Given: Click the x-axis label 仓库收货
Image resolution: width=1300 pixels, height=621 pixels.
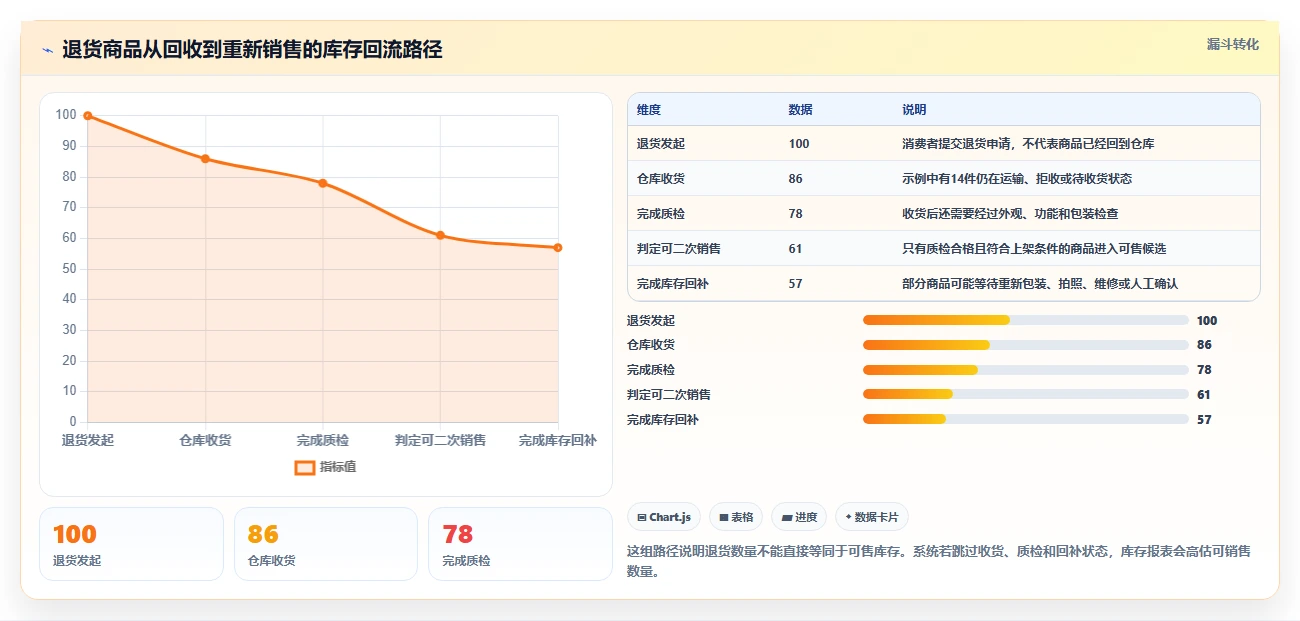Looking at the screenshot, I should 205,440.
